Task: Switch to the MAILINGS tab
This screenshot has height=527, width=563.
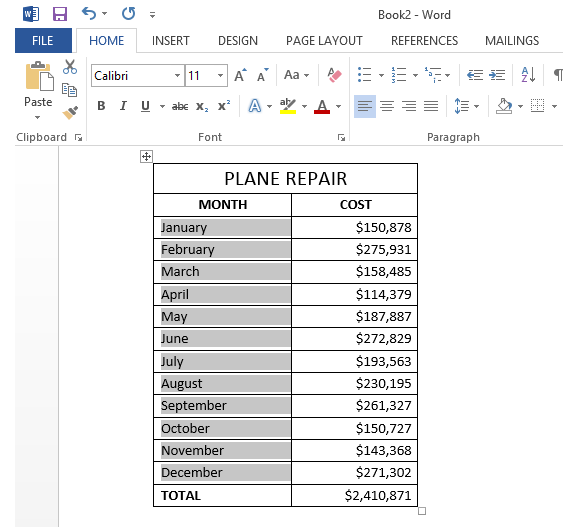Action: pos(512,41)
